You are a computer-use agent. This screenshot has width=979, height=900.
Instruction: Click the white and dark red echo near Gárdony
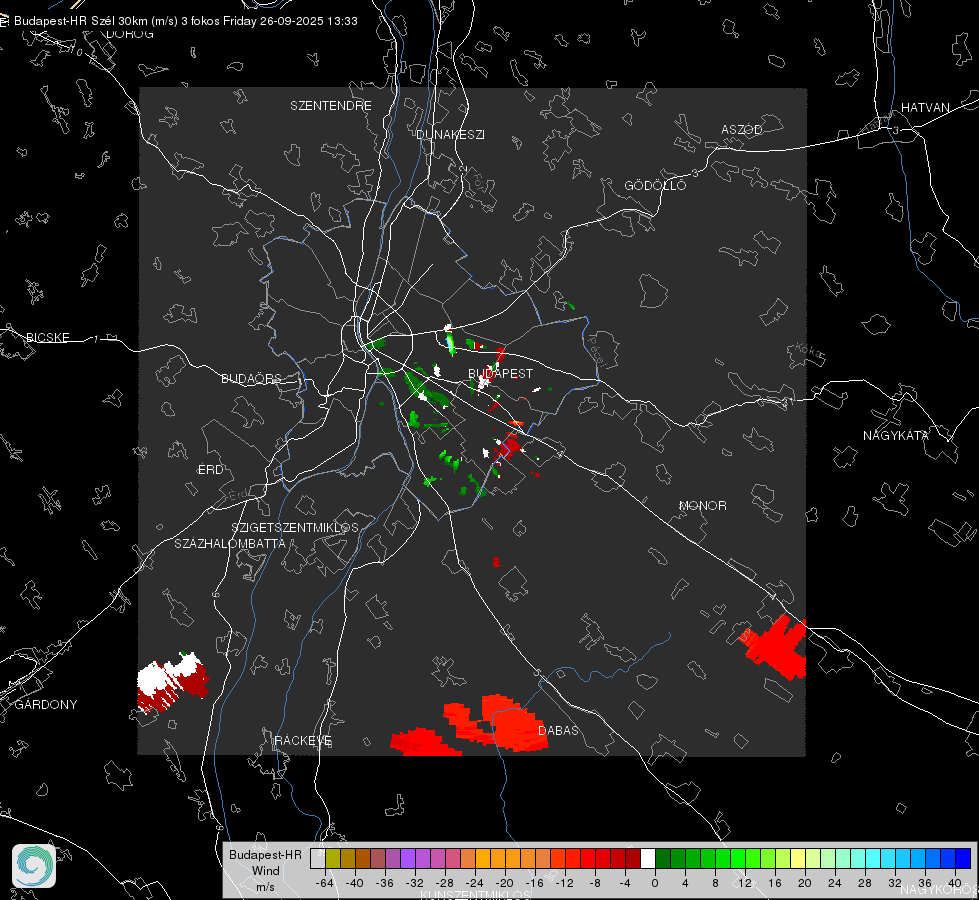pyautogui.click(x=172, y=682)
